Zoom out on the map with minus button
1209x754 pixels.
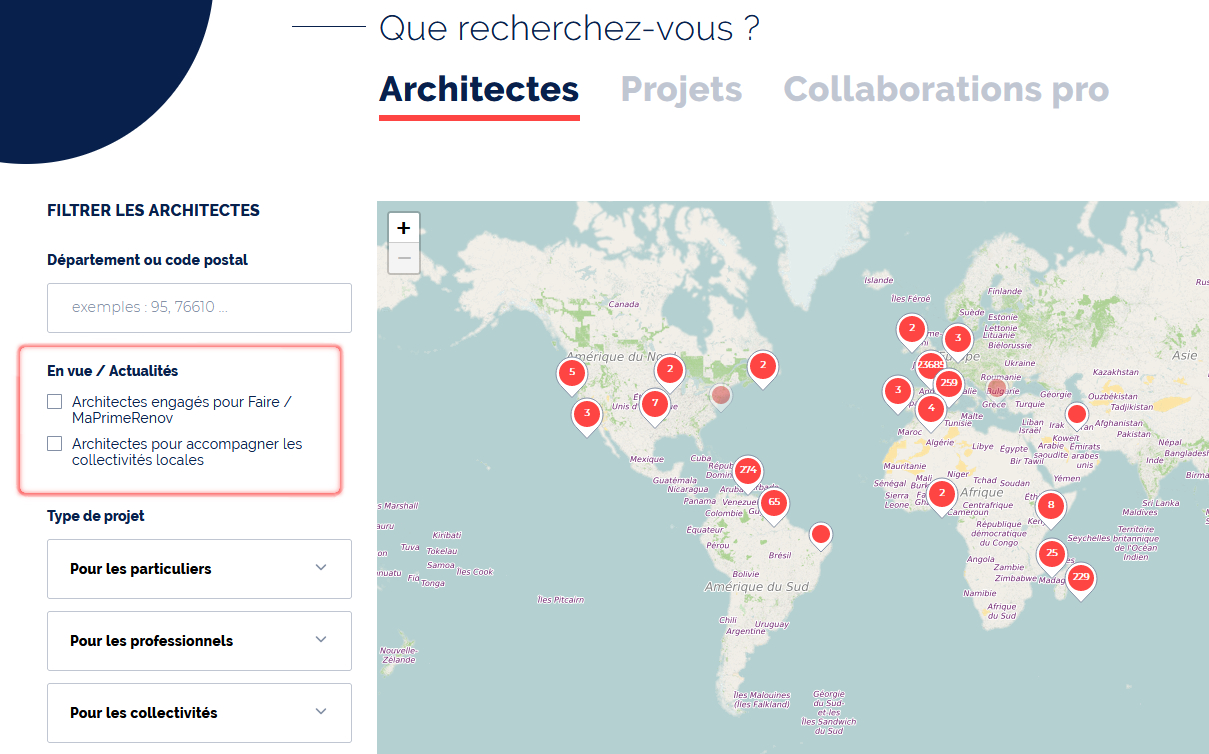(403, 259)
